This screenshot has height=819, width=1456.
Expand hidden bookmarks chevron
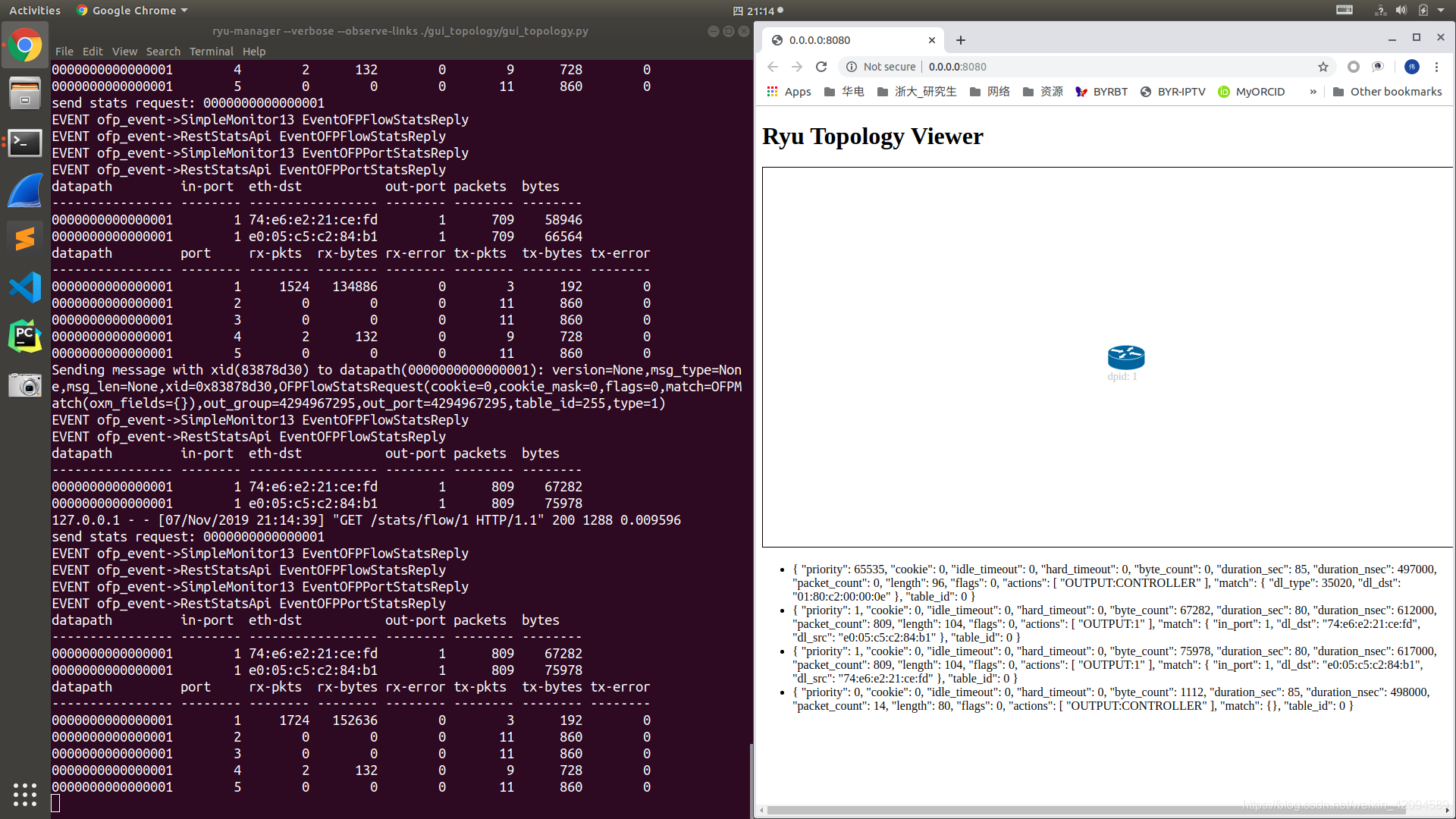(1313, 92)
